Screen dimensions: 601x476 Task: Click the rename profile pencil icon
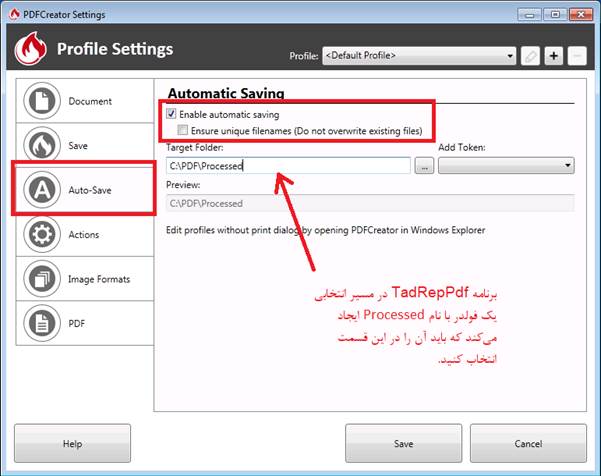(530, 56)
